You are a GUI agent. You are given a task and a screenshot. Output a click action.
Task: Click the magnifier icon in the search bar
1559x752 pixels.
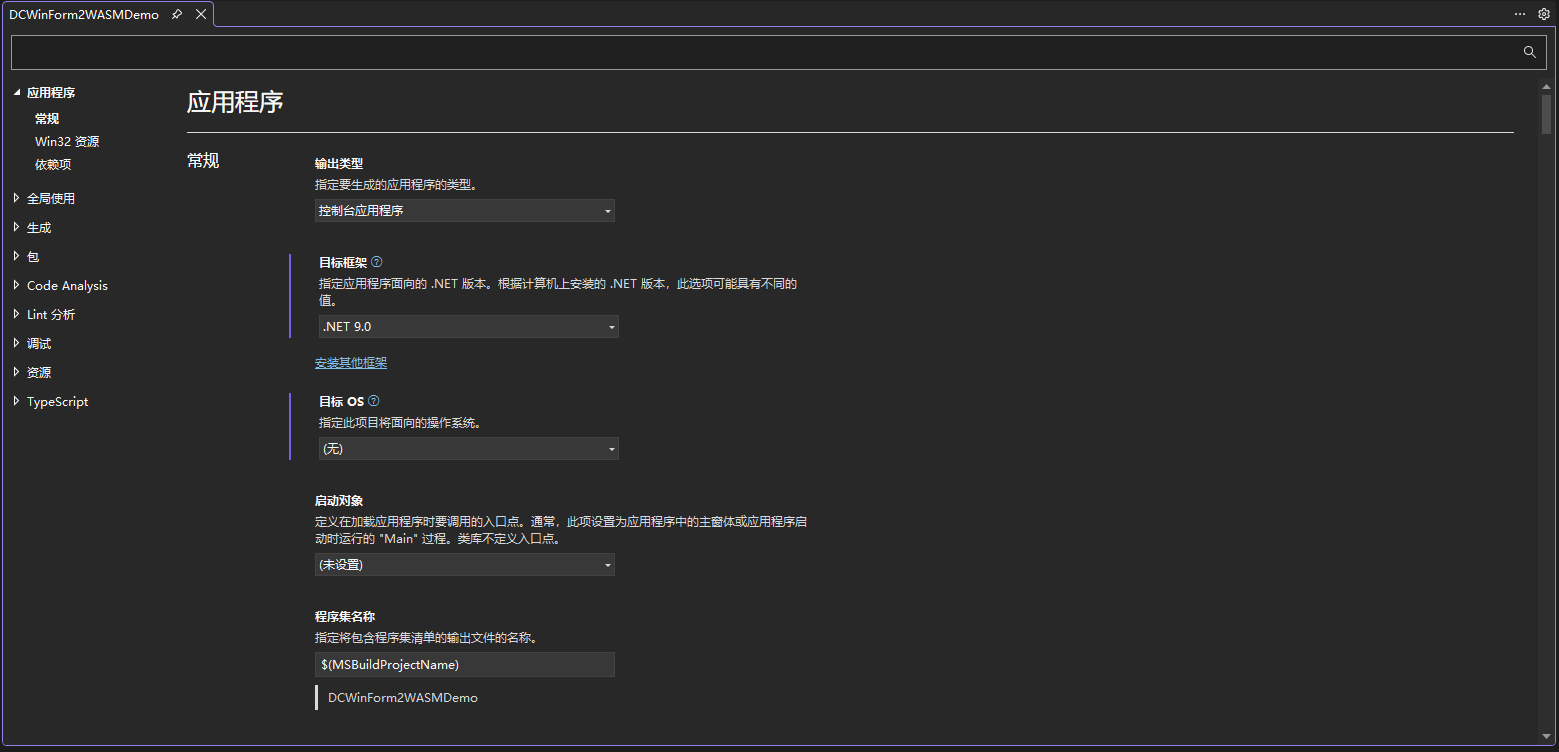click(1528, 51)
